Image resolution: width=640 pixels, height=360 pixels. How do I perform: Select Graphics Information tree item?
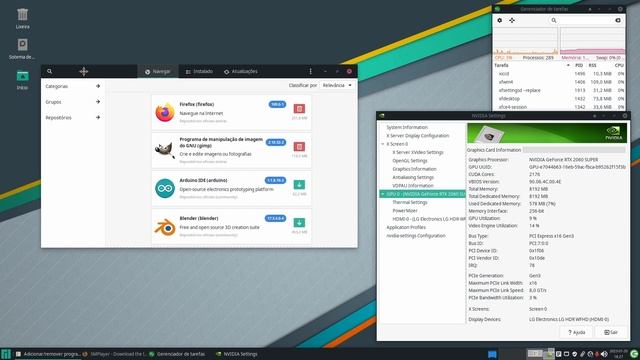tap(414, 169)
